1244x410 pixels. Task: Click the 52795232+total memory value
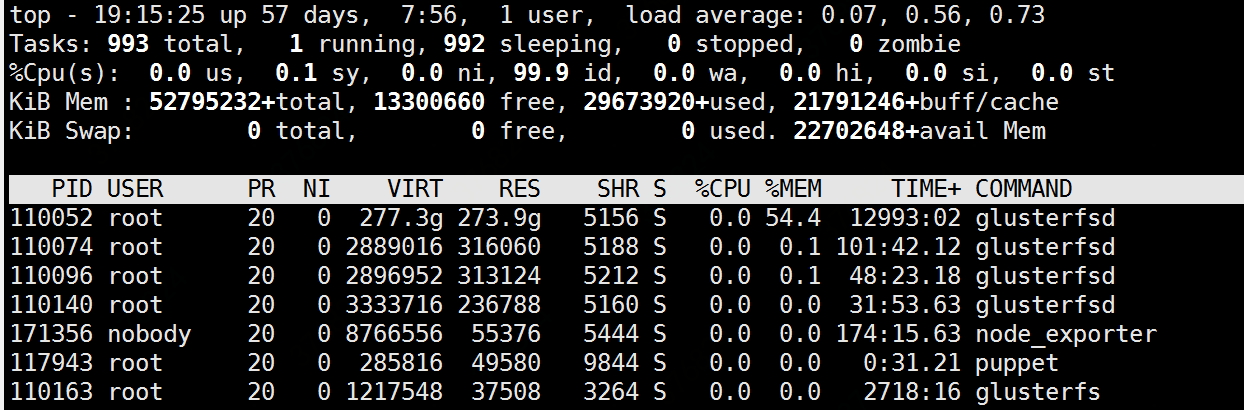248,102
